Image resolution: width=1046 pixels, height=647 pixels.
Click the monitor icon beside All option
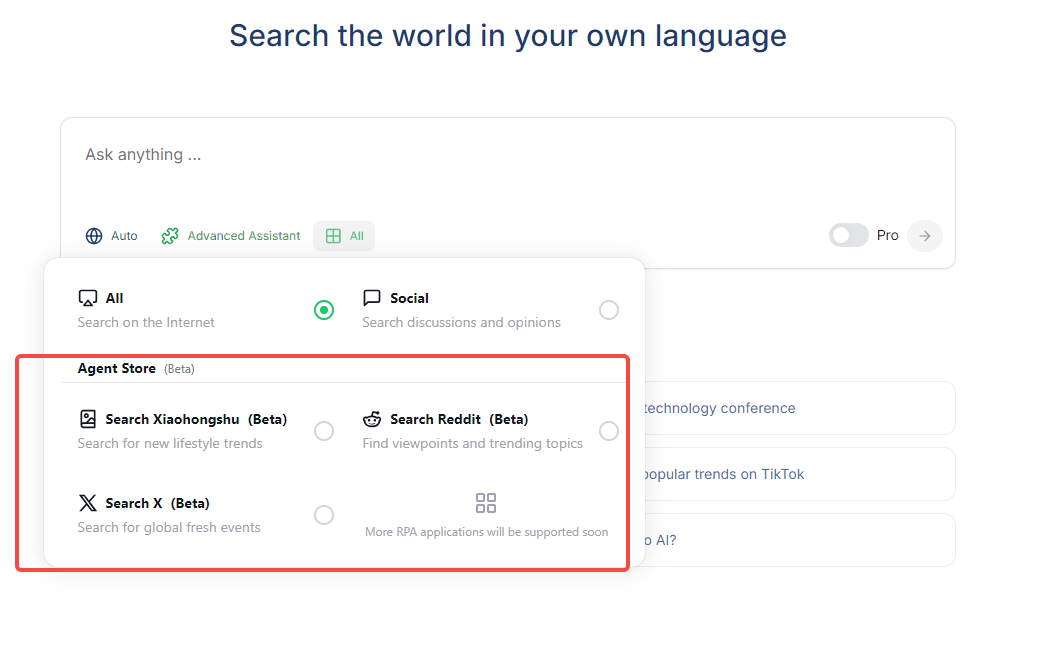(88, 298)
